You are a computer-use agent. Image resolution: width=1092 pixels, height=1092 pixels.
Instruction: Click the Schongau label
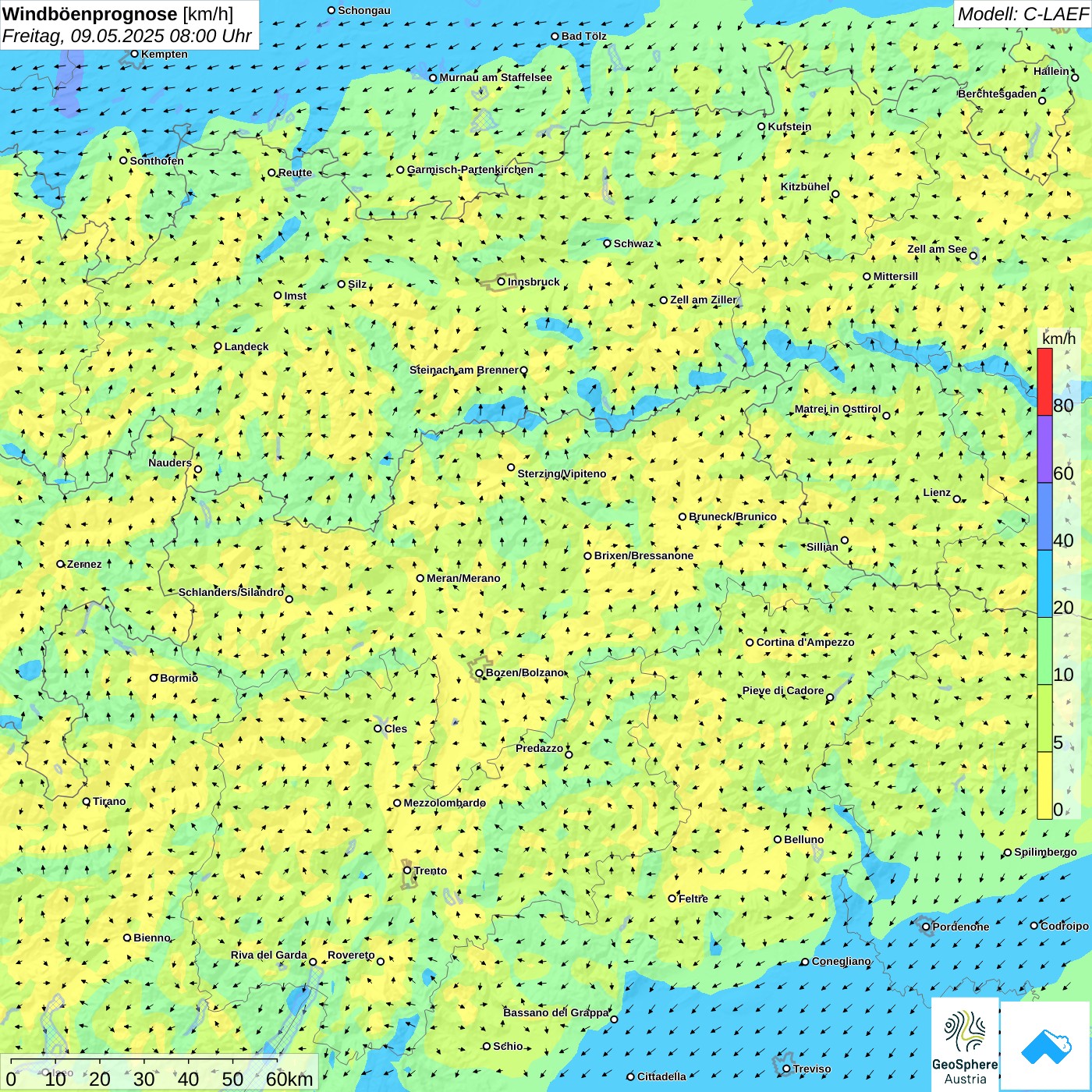pyautogui.click(x=364, y=10)
